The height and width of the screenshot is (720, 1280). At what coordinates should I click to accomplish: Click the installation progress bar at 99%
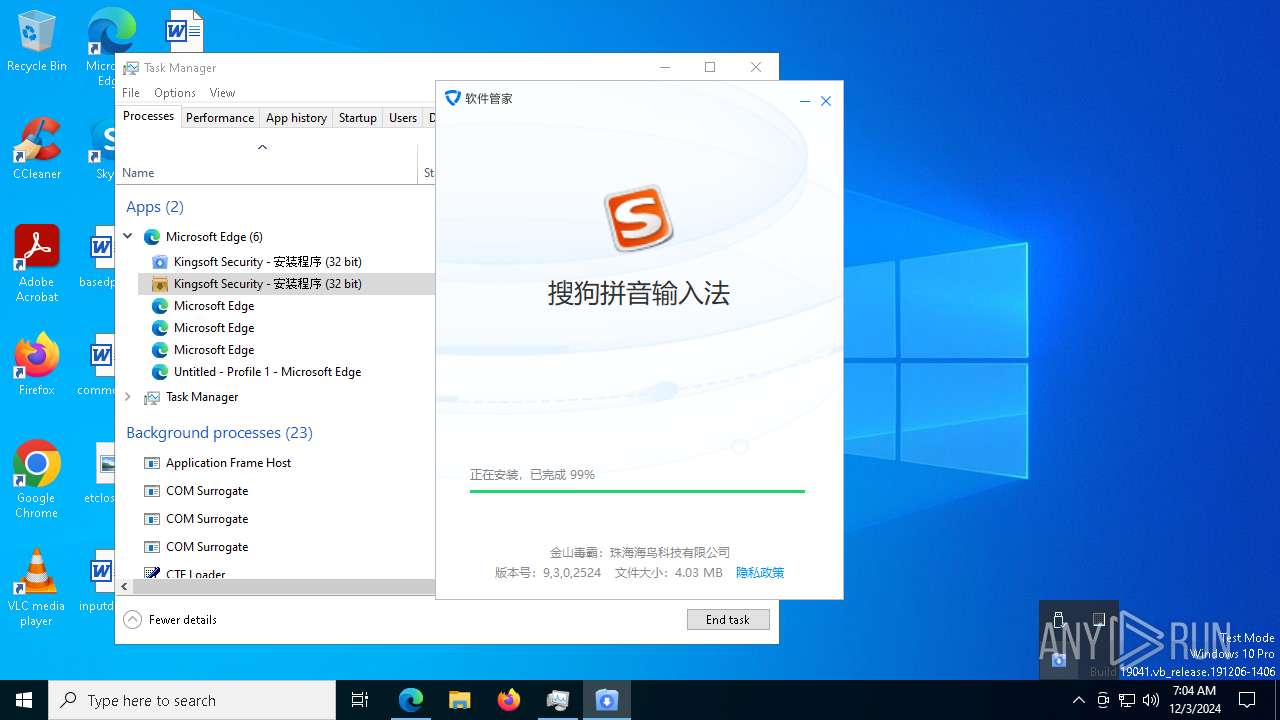(x=637, y=491)
